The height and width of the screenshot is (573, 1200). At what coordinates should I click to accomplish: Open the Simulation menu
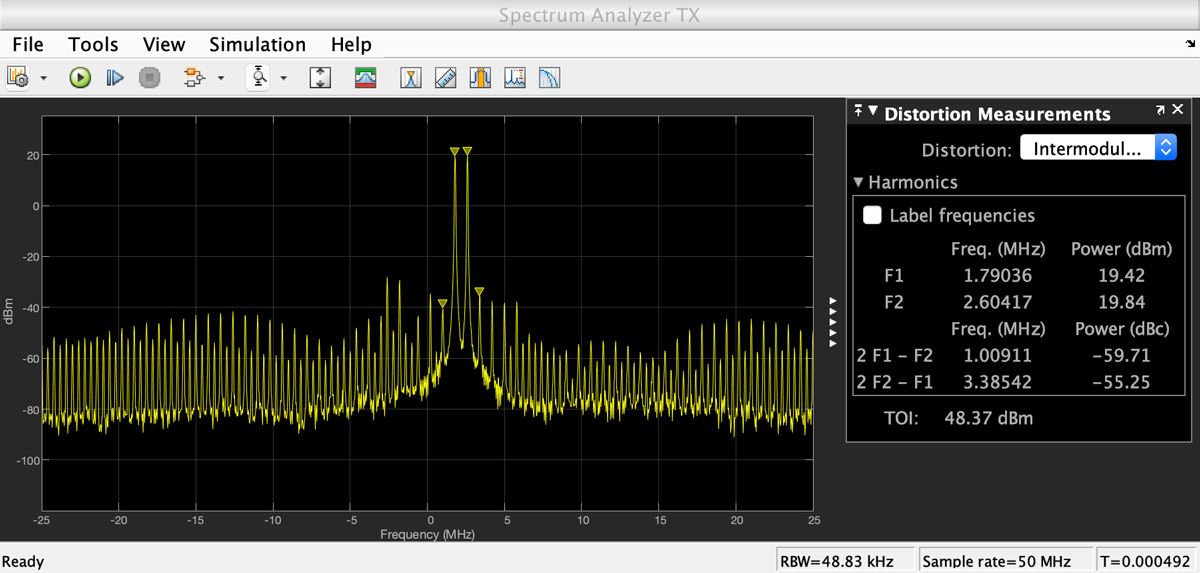point(257,45)
